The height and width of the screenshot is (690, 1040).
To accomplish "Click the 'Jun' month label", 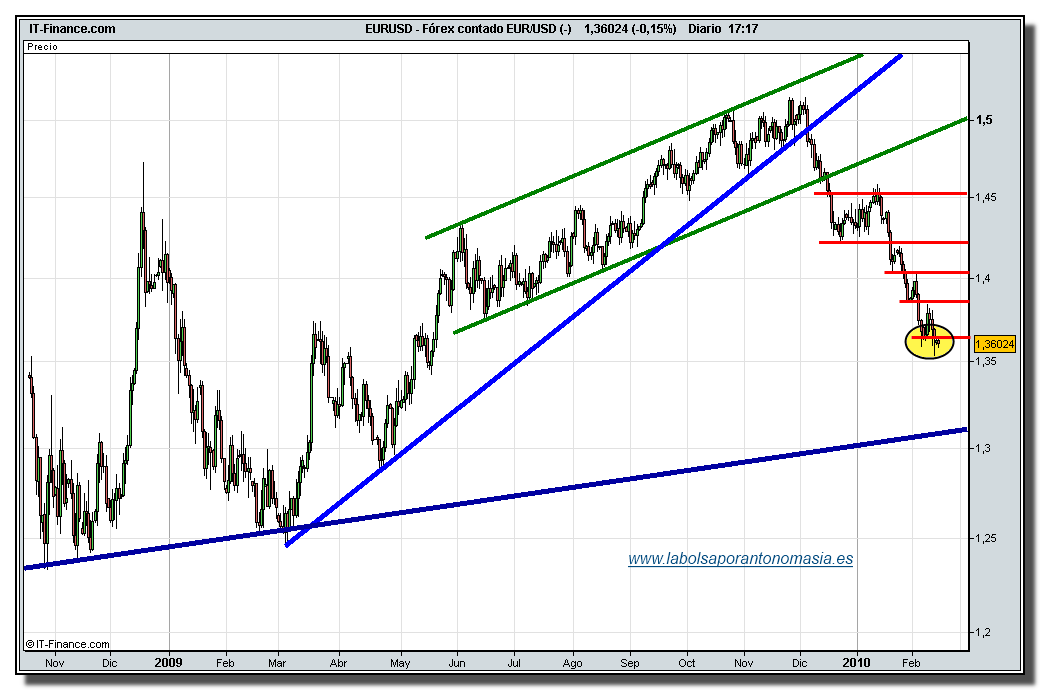I will pos(456,663).
